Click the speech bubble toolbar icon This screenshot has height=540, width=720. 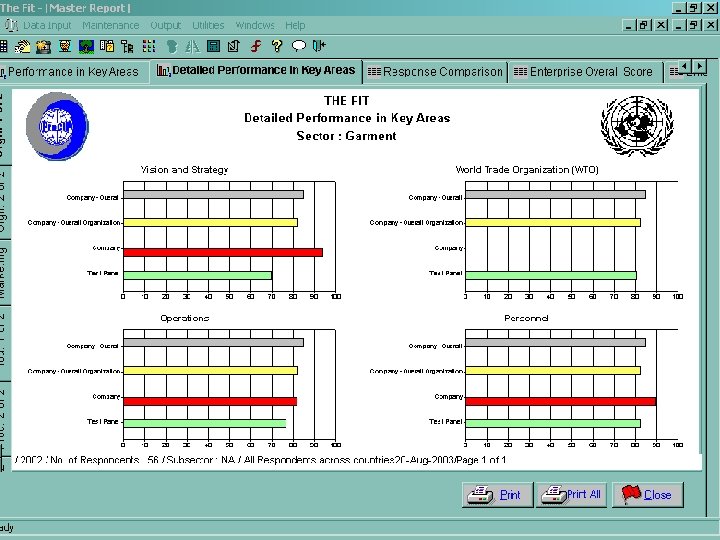tap(298, 46)
